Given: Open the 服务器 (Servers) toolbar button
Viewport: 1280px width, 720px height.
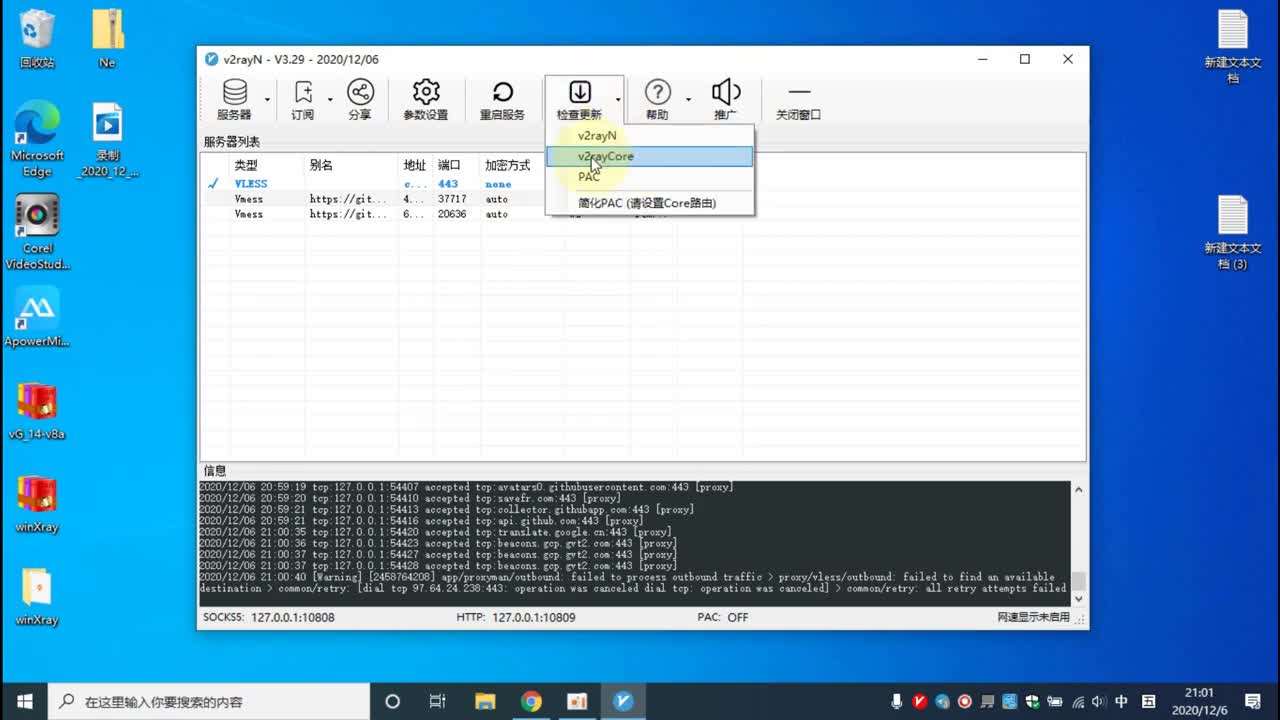Looking at the screenshot, I should [x=235, y=100].
